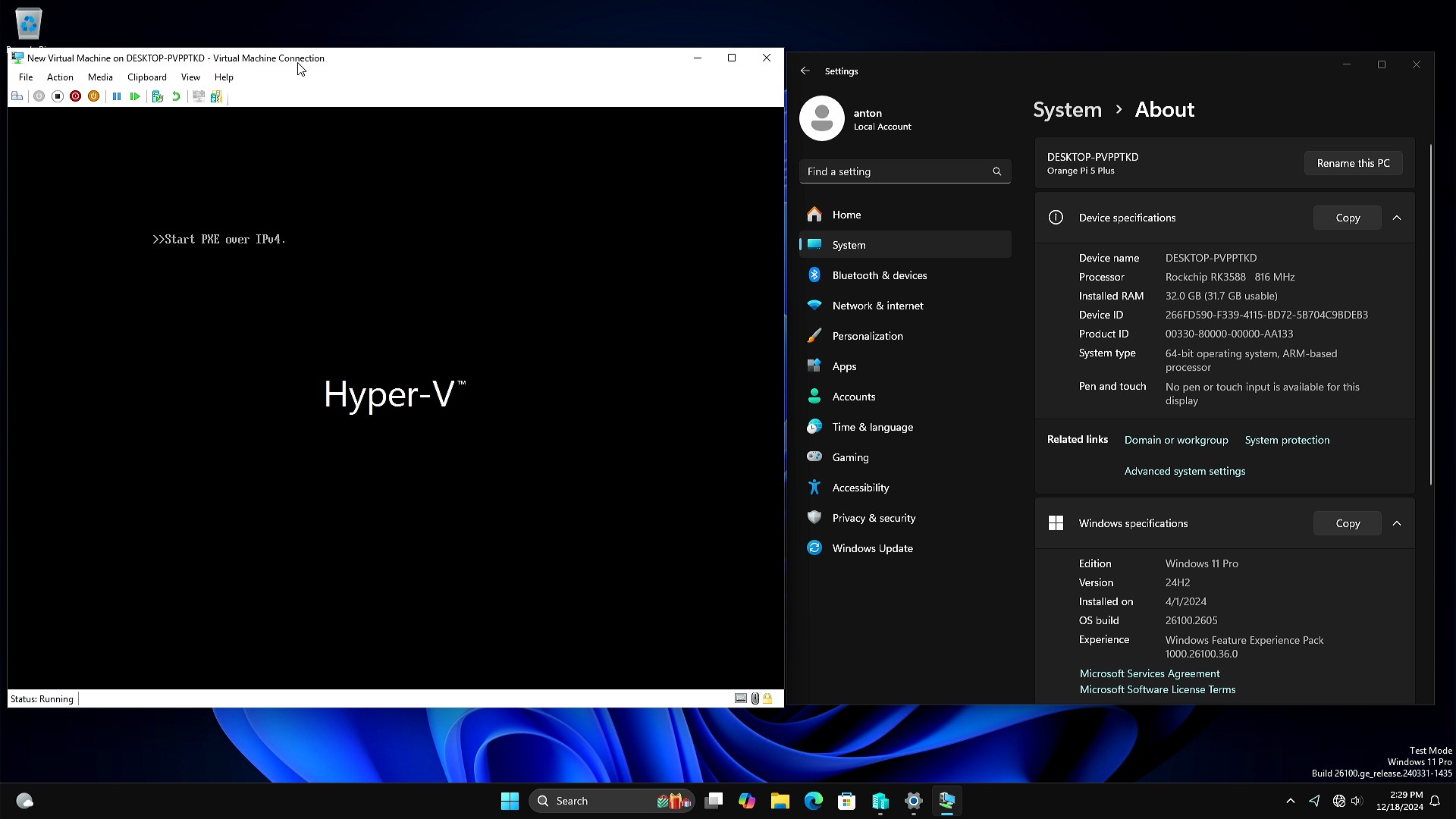Click the Find a setting search field
This screenshot has height=819, width=1456.
coord(905,171)
